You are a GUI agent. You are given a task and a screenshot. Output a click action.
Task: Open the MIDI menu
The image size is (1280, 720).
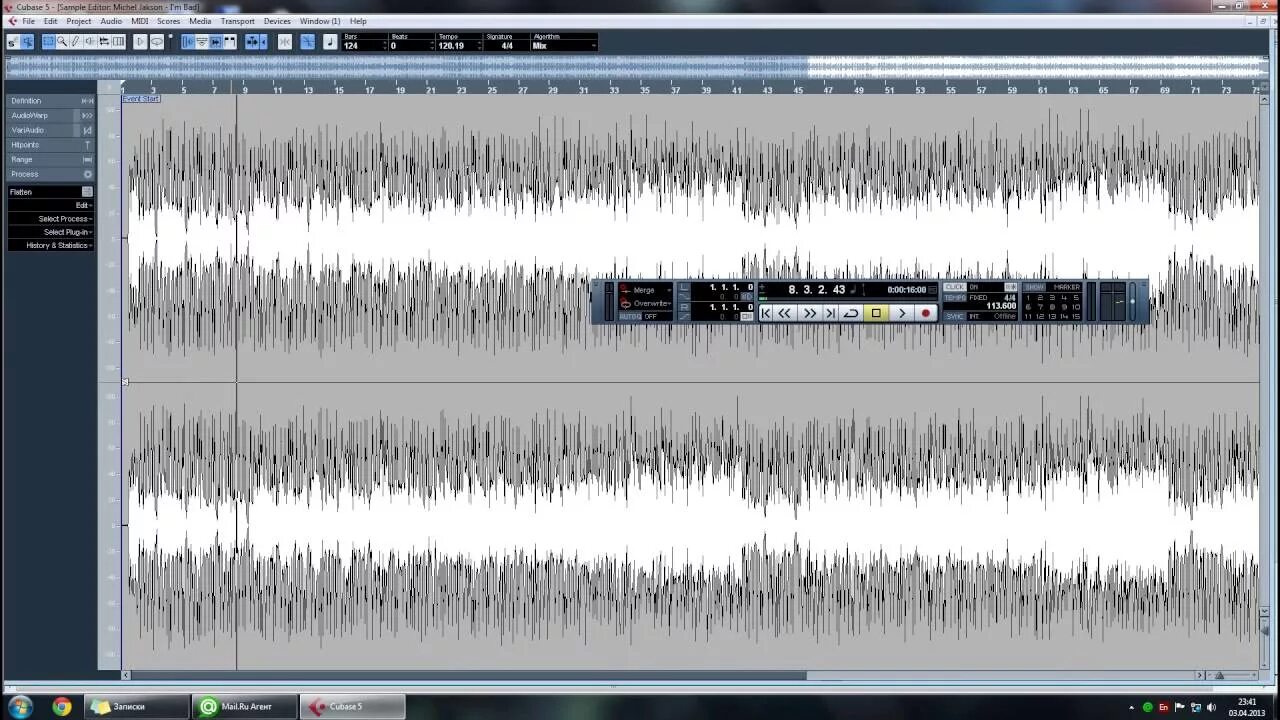[x=140, y=21]
